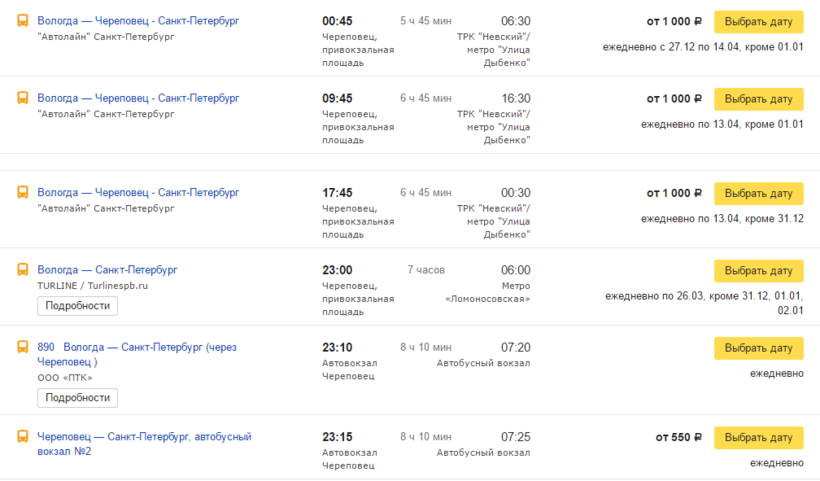
Task: Click the bus icon for 00:45 departure
Action: pyautogui.click(x=22, y=21)
